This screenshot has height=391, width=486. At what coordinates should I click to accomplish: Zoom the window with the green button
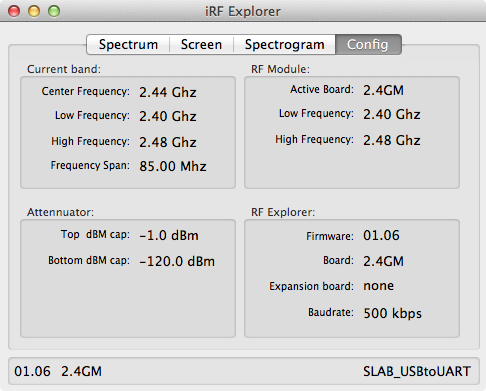[x=54, y=11]
